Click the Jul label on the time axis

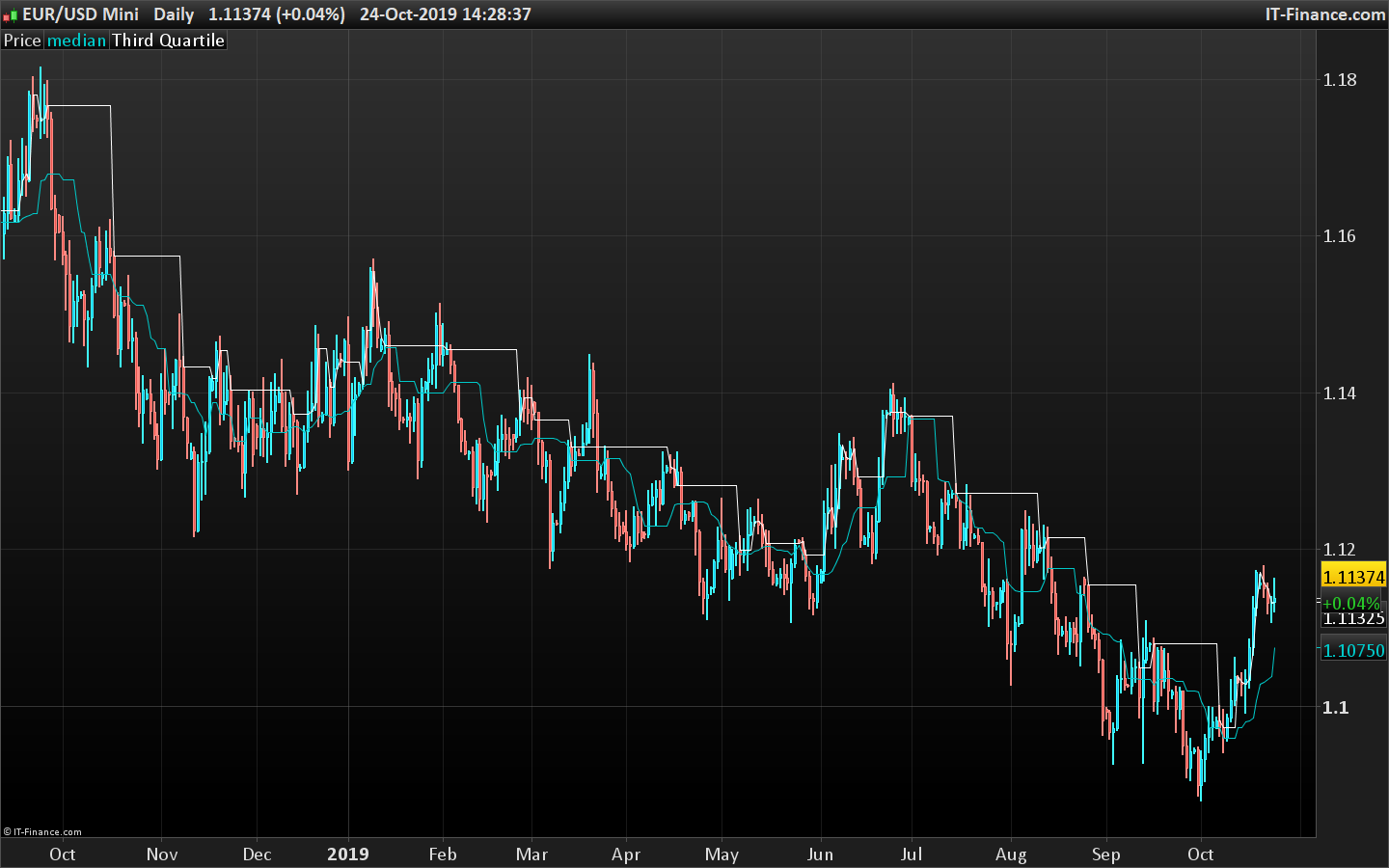[x=912, y=854]
